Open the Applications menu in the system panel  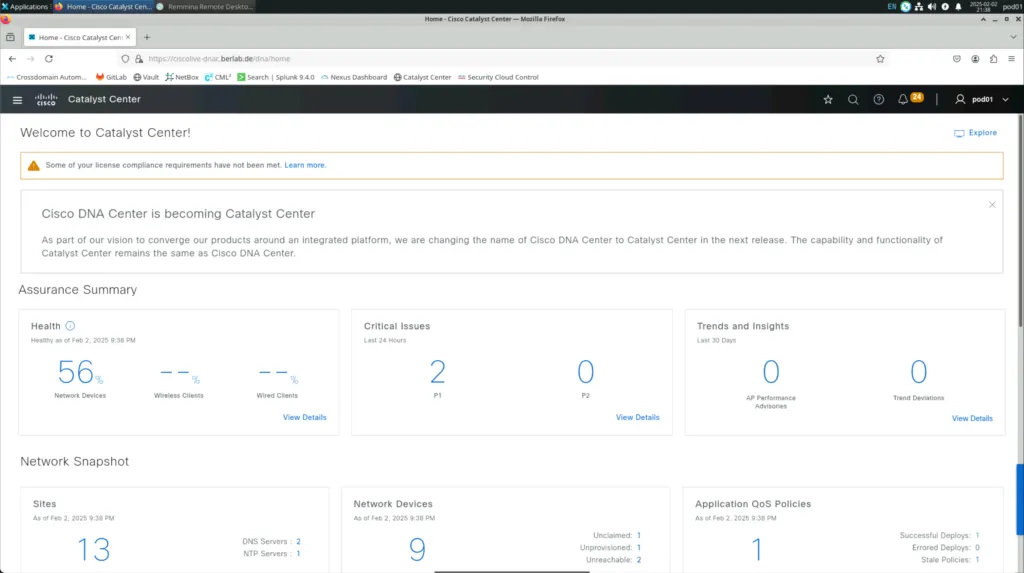[x=26, y=6]
